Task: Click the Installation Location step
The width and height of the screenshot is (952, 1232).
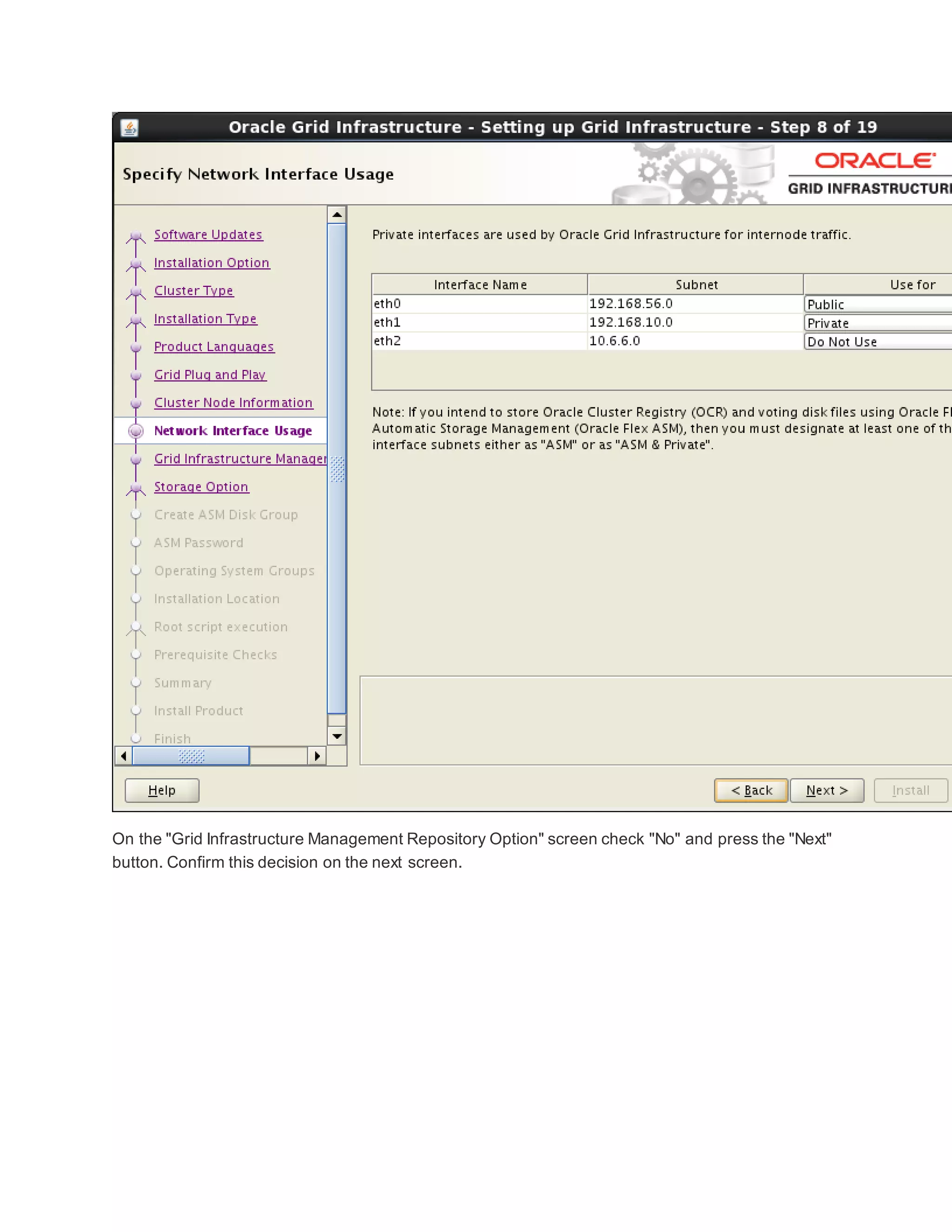Action: point(217,599)
